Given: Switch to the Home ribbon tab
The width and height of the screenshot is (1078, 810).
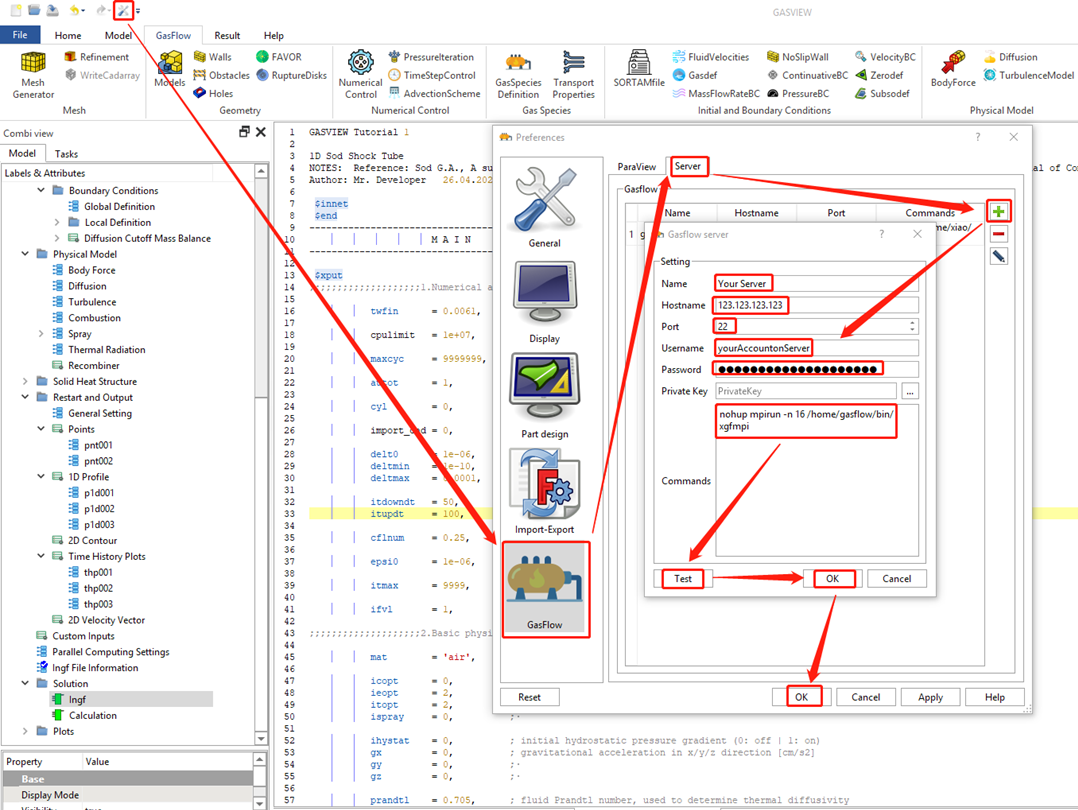Looking at the screenshot, I should pyautogui.click(x=68, y=35).
